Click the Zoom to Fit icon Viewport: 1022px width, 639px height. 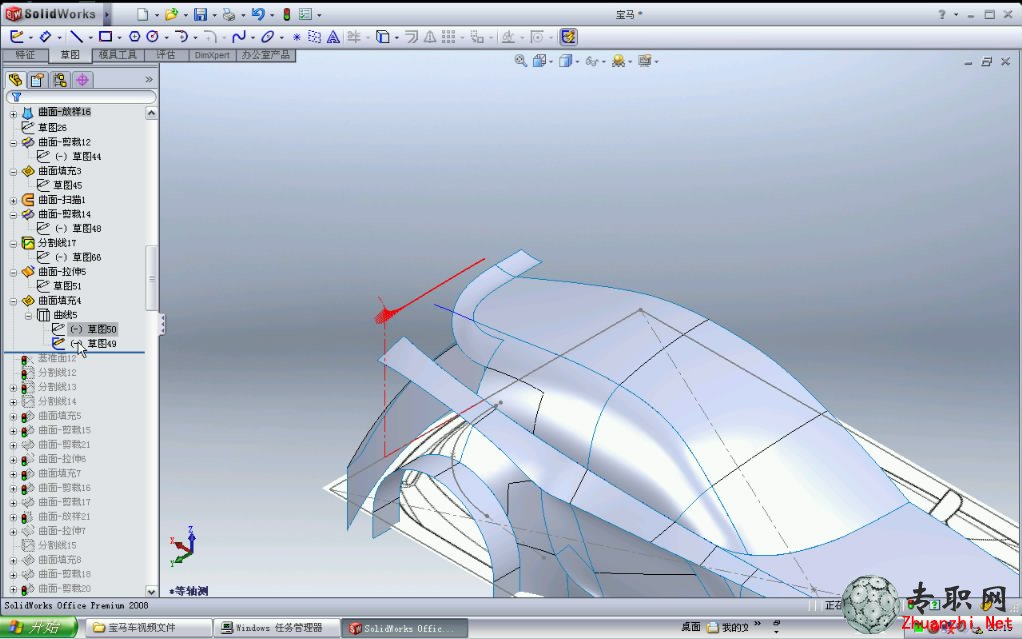coord(520,61)
